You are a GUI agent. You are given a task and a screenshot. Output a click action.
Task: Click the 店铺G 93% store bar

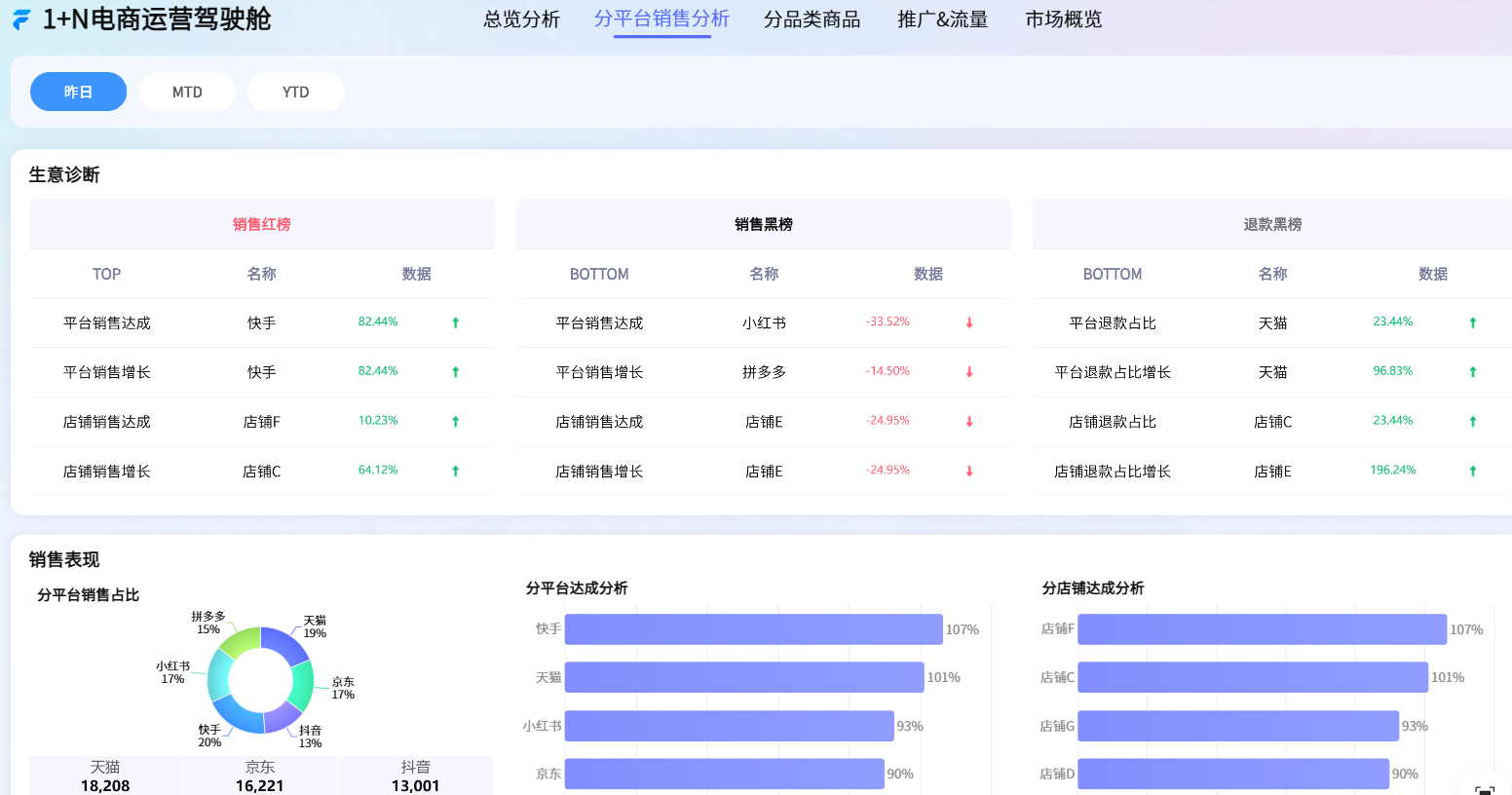tap(1238, 726)
